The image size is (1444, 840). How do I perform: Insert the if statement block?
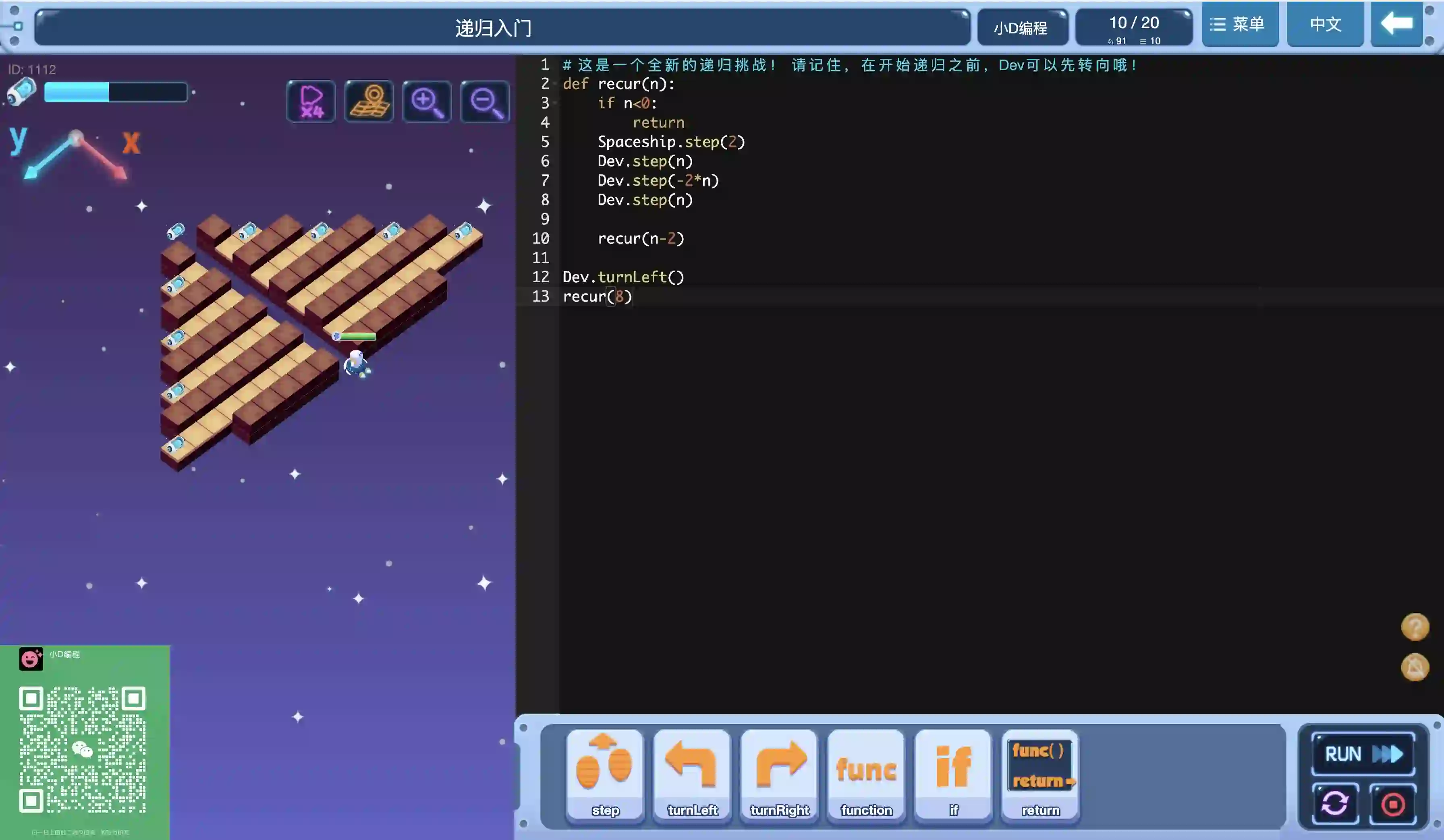pos(954,775)
